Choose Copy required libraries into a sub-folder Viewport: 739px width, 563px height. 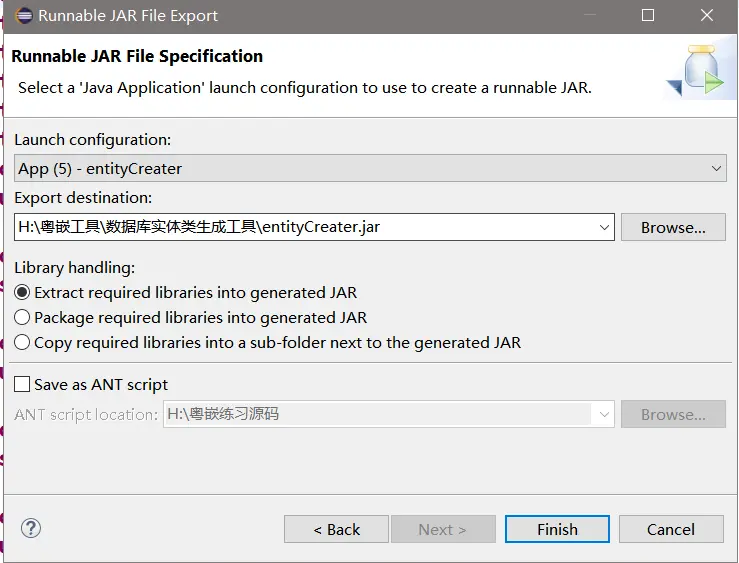tap(23, 343)
